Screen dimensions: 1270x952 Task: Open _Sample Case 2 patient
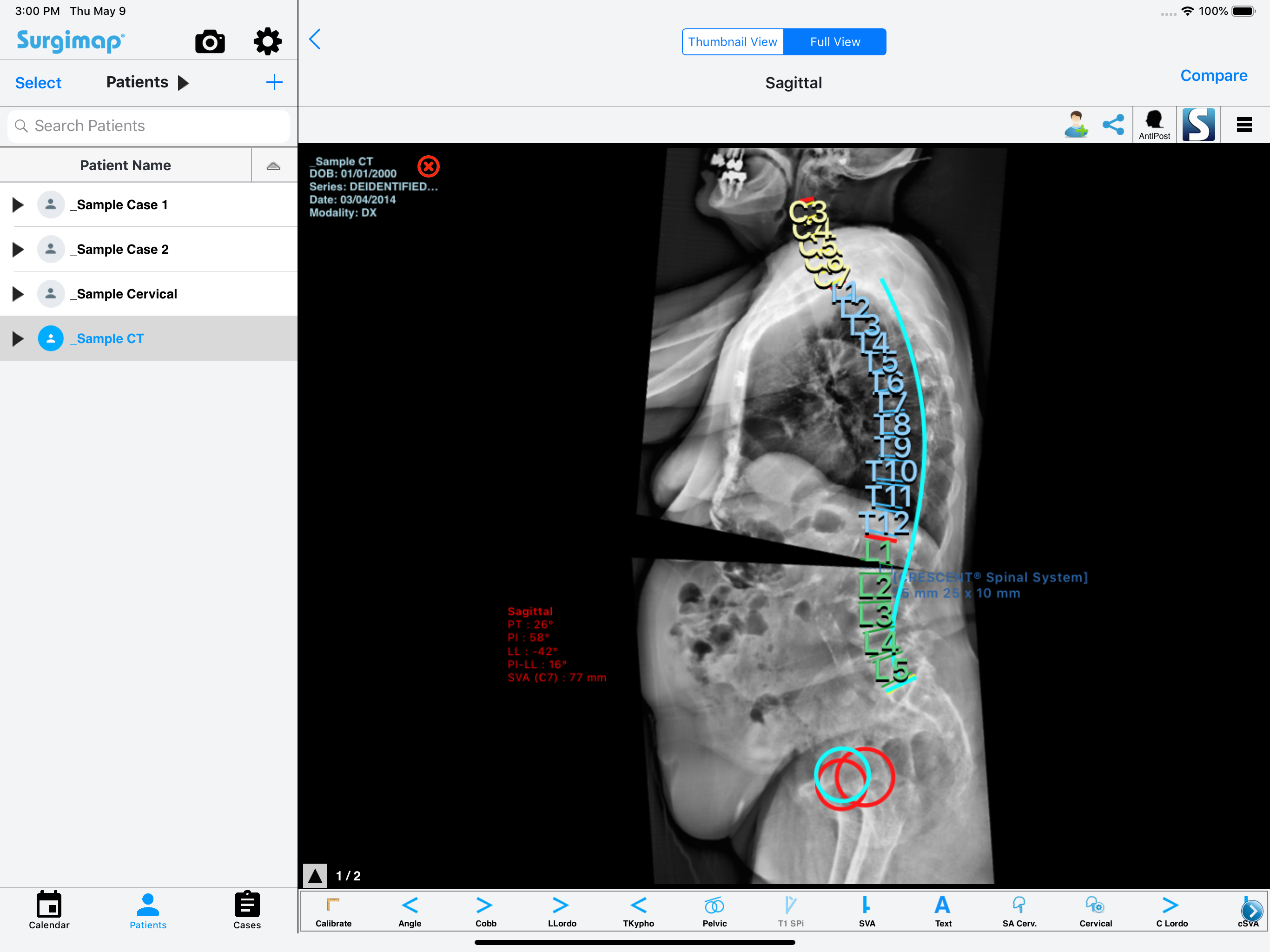tap(149, 249)
